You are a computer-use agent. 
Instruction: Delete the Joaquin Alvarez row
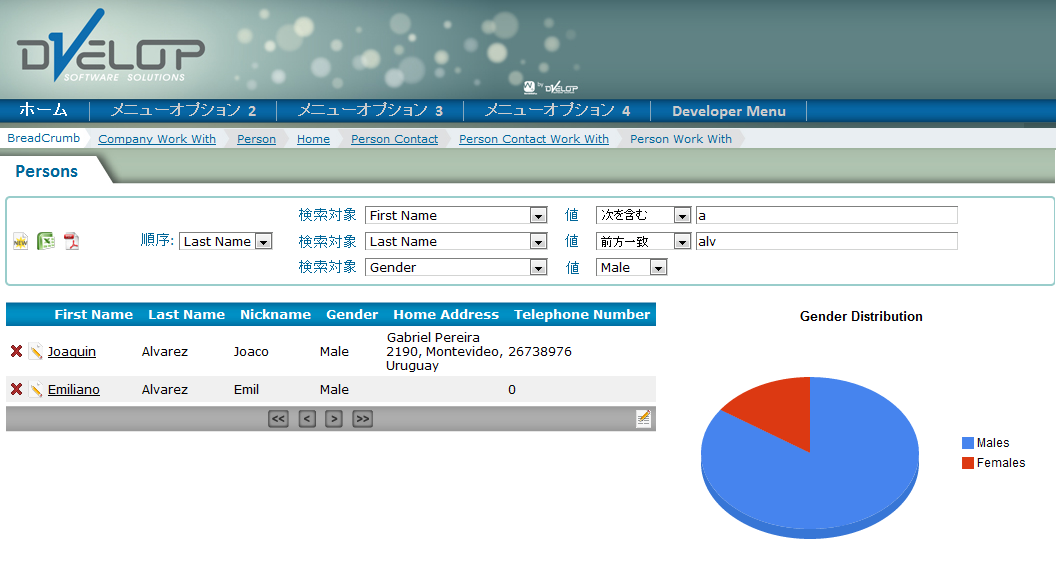pyautogui.click(x=16, y=351)
